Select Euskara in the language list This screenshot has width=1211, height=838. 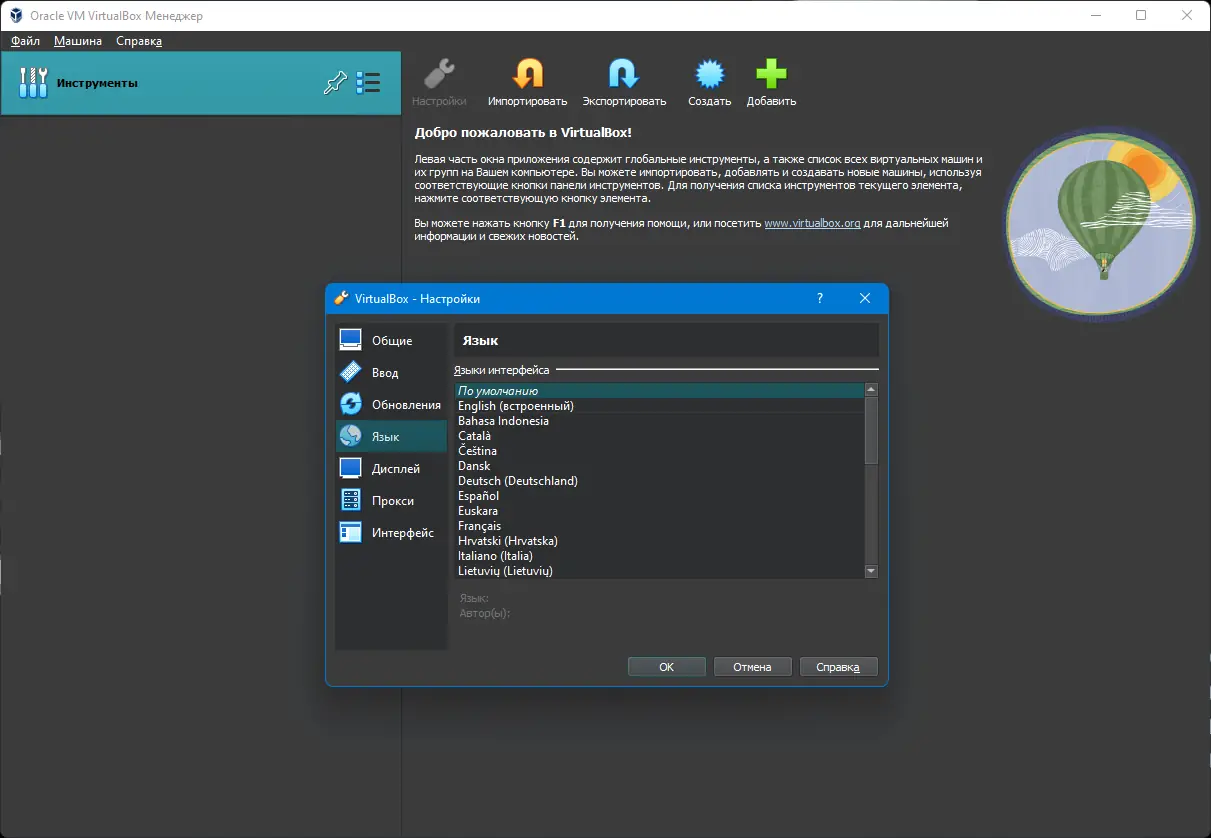[659, 511]
